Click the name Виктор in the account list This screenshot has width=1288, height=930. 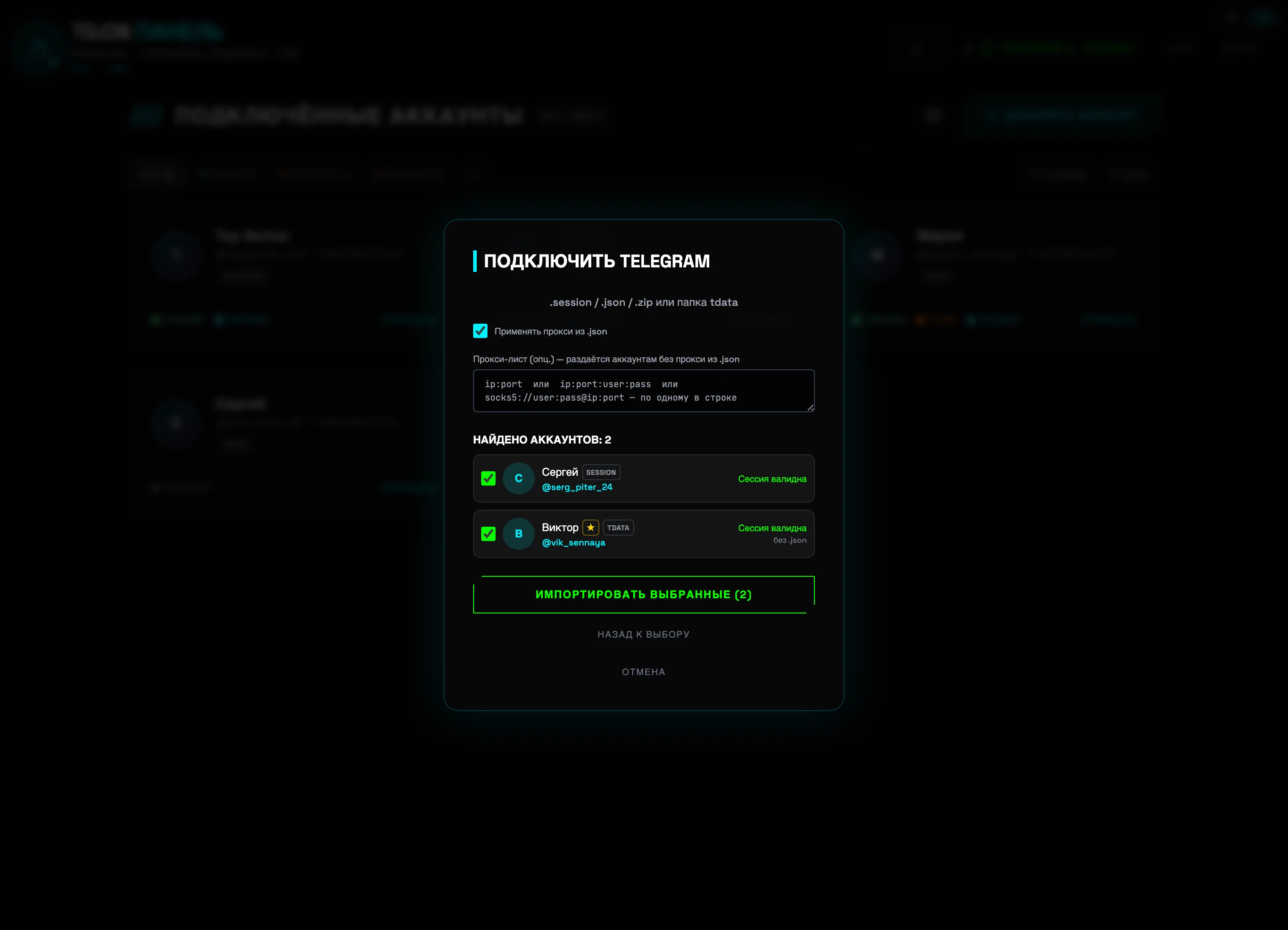pyautogui.click(x=560, y=528)
